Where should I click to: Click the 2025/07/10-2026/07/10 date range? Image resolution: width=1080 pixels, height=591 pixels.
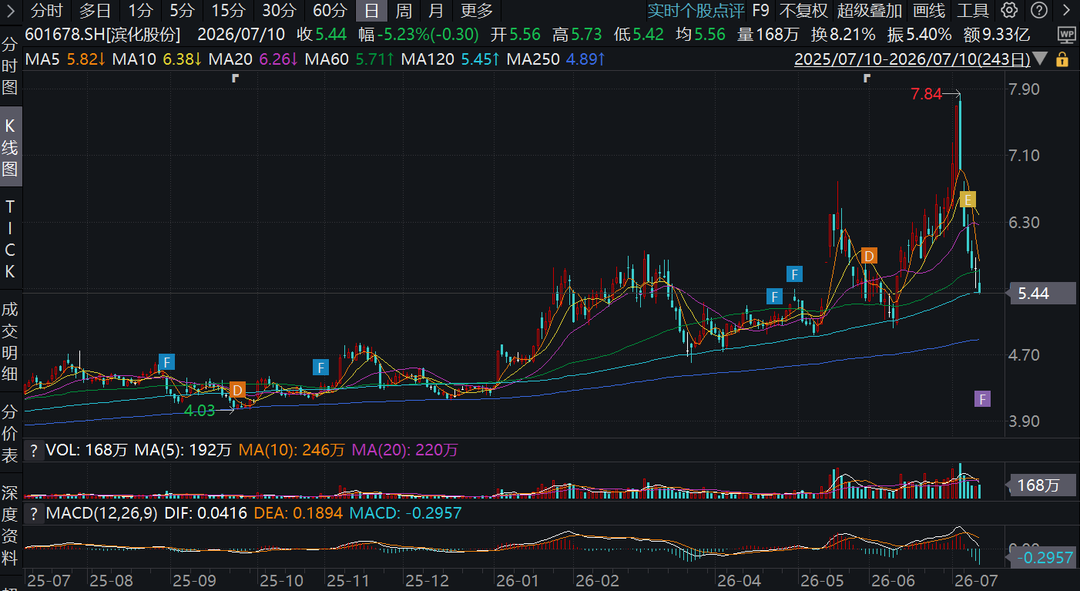click(912, 59)
